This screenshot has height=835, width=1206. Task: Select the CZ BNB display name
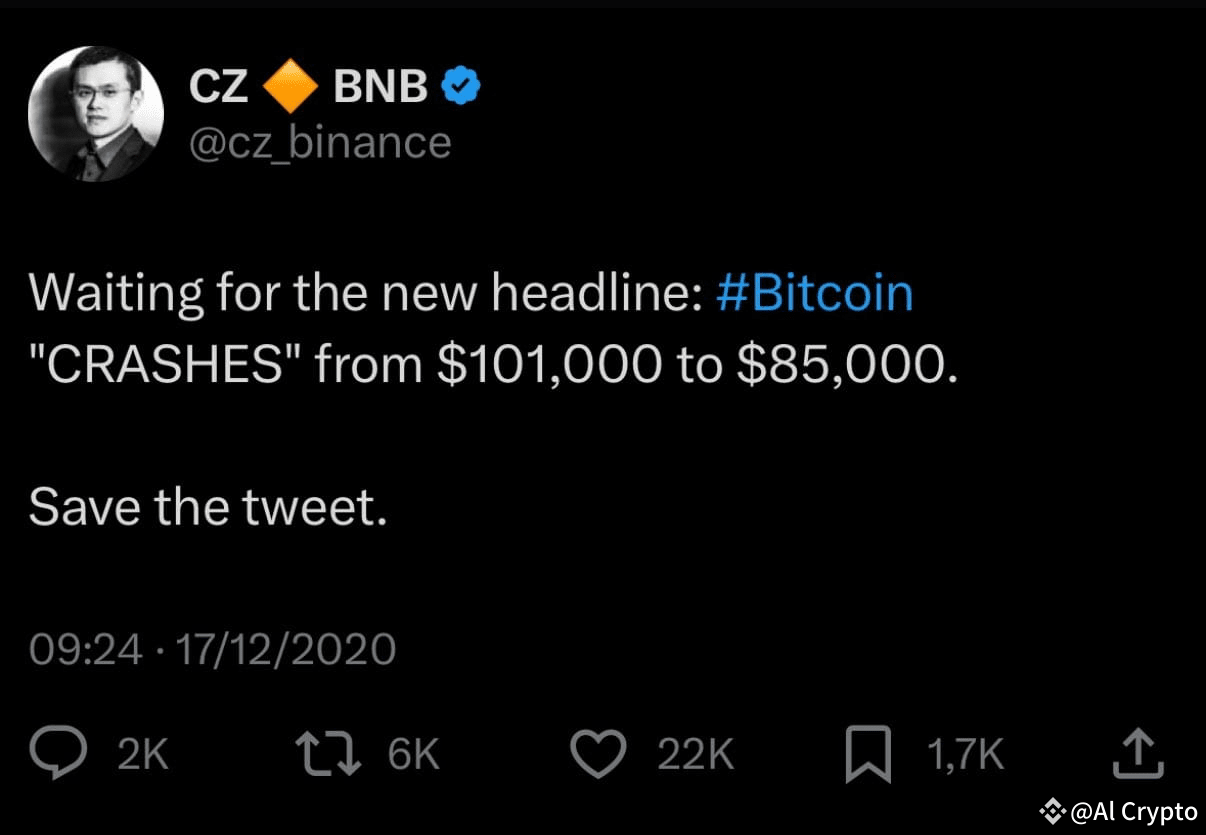pos(300,84)
